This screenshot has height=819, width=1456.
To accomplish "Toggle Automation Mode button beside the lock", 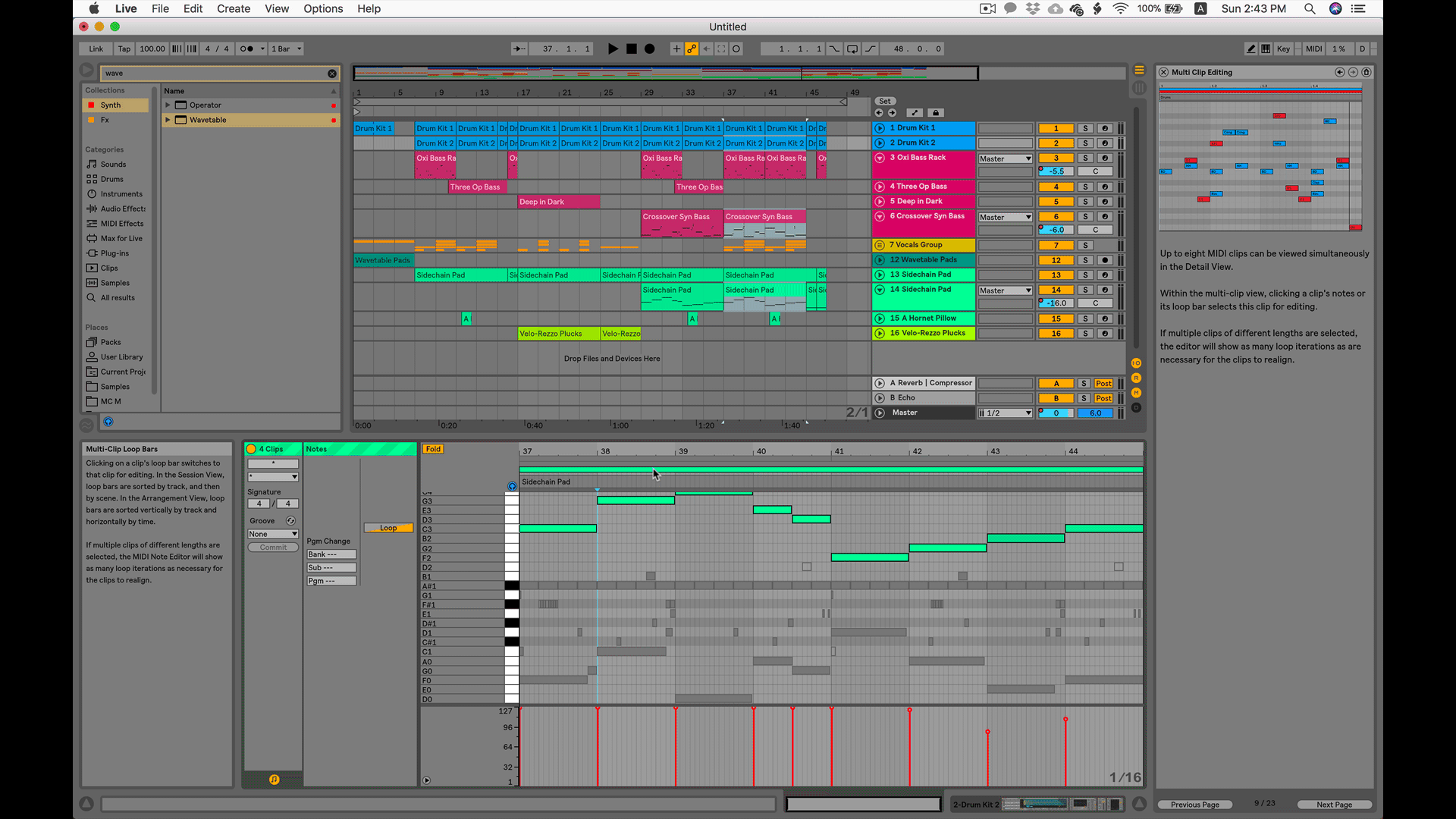I will pos(915,113).
